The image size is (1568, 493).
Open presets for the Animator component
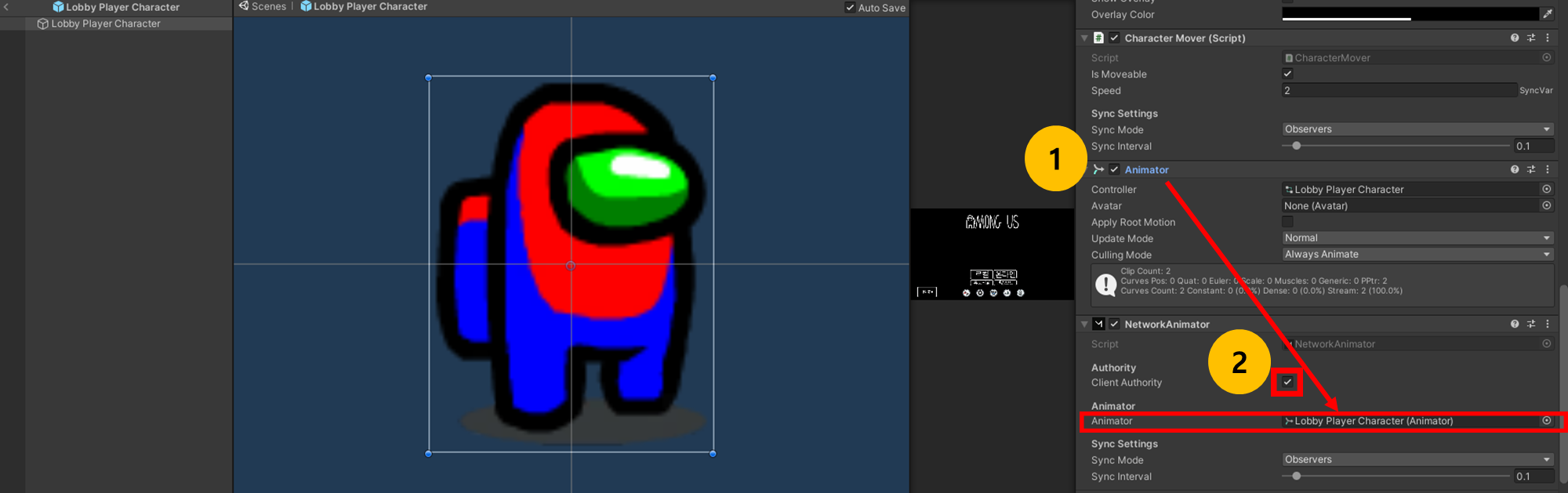click(x=1531, y=169)
